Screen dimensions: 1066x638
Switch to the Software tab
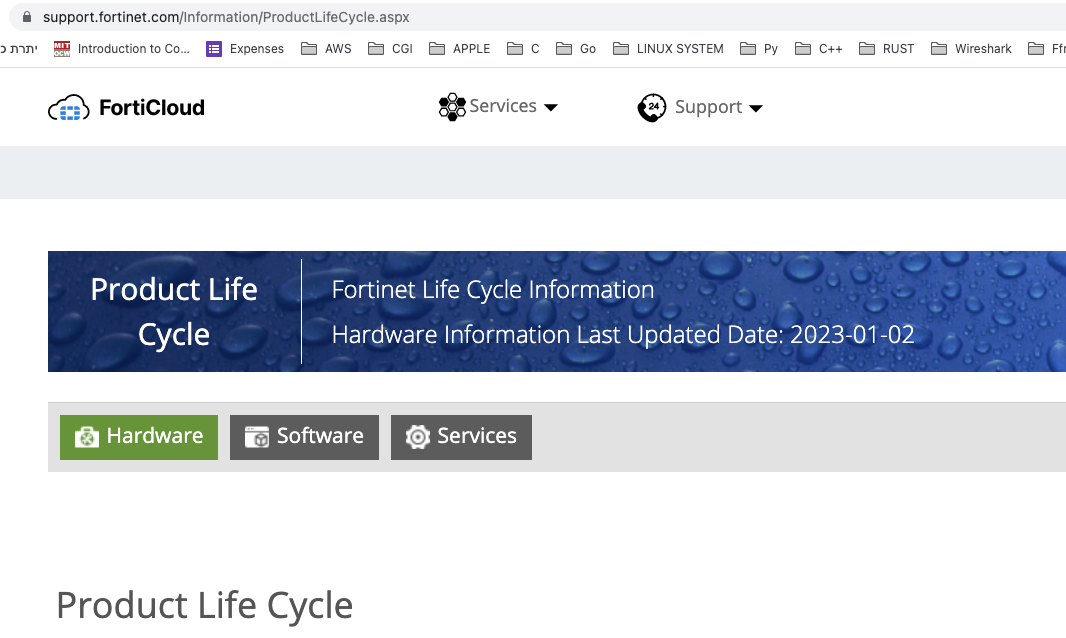tap(304, 437)
